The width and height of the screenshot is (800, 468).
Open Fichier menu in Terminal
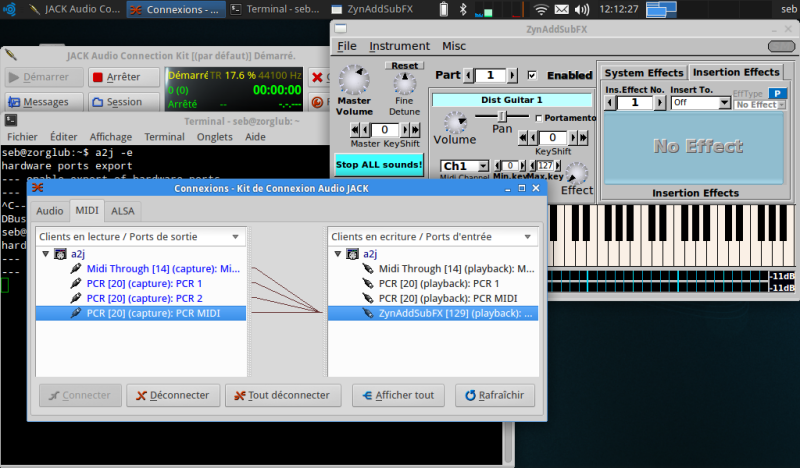click(x=22, y=137)
